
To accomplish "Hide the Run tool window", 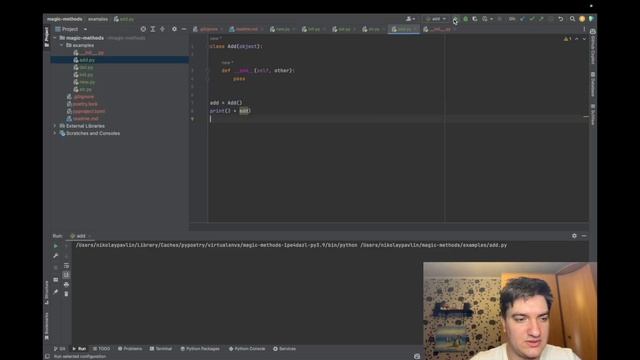I will tap(584, 236).
